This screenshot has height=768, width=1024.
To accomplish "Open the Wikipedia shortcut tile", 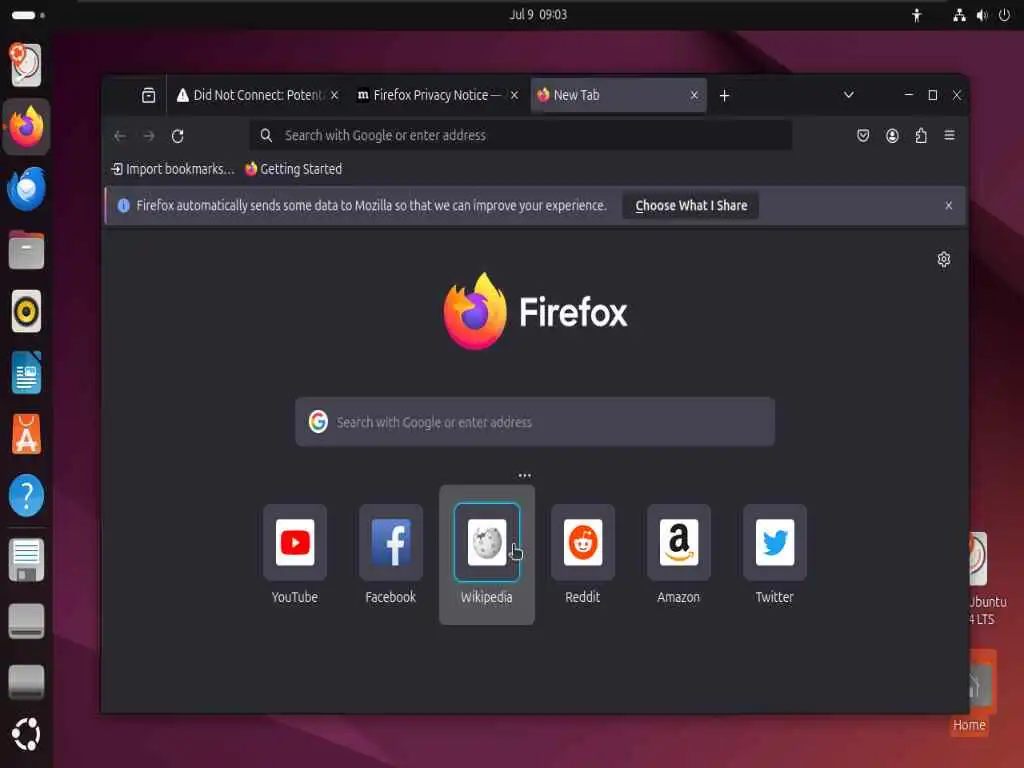I will pyautogui.click(x=487, y=554).
